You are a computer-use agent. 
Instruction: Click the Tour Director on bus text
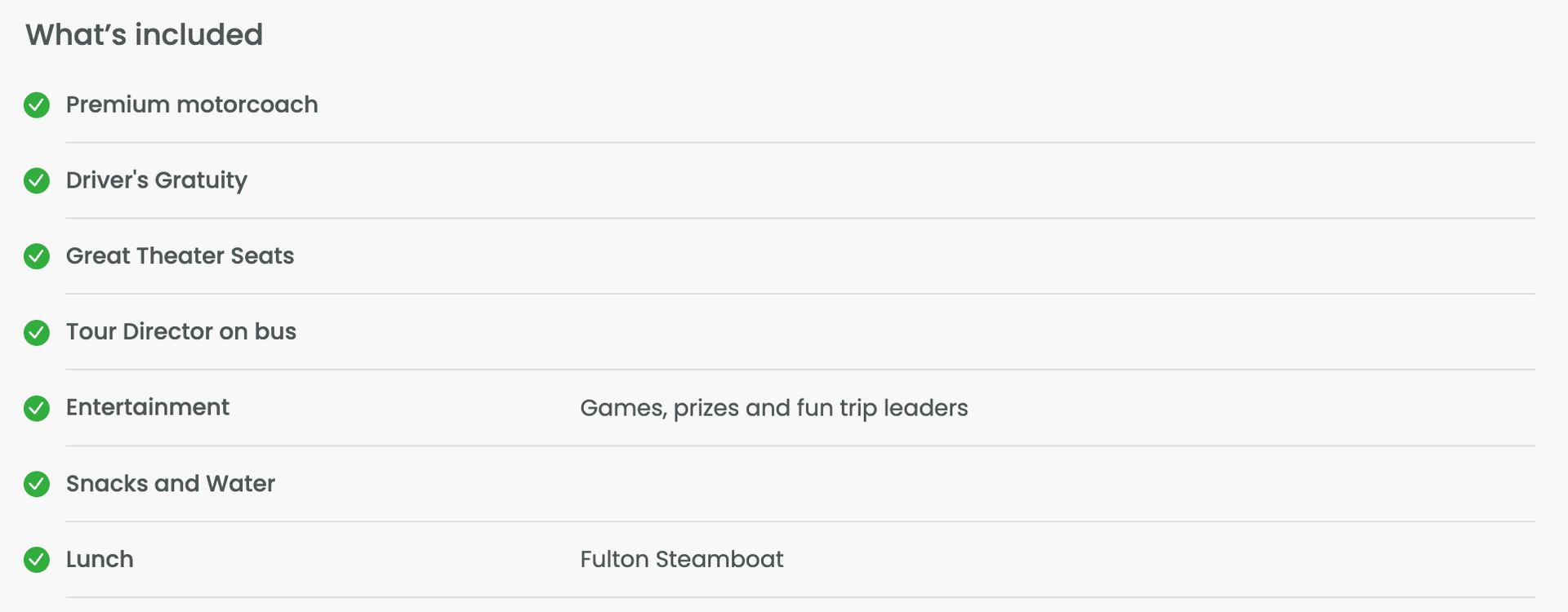tap(181, 331)
